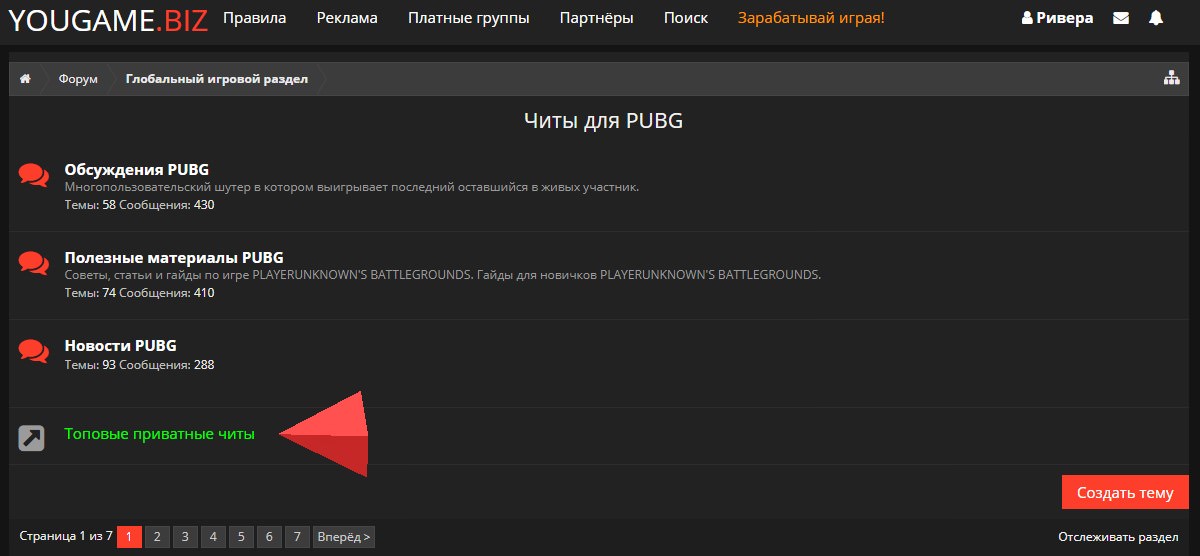
Task: Open the Обсуждения PUBG forum
Action: click(137, 169)
